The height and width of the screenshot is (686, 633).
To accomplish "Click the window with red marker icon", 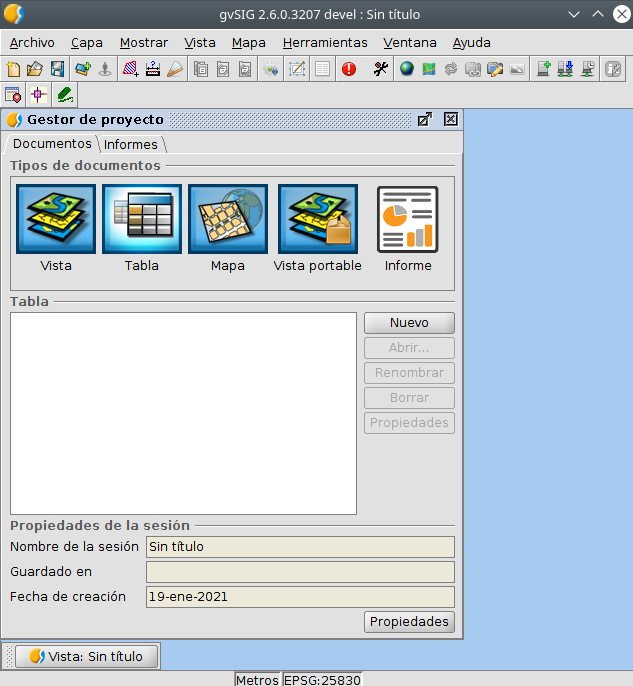I will (x=13, y=94).
